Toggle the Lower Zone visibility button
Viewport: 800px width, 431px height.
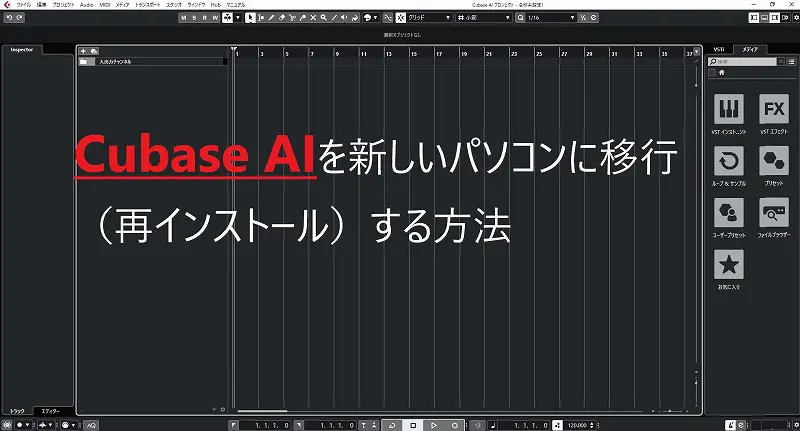(x=764, y=17)
